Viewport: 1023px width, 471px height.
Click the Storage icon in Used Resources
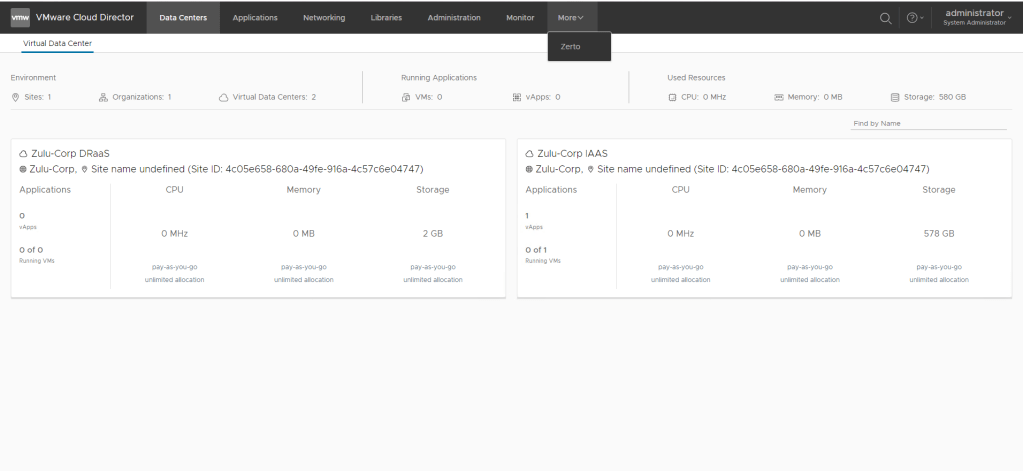point(895,97)
